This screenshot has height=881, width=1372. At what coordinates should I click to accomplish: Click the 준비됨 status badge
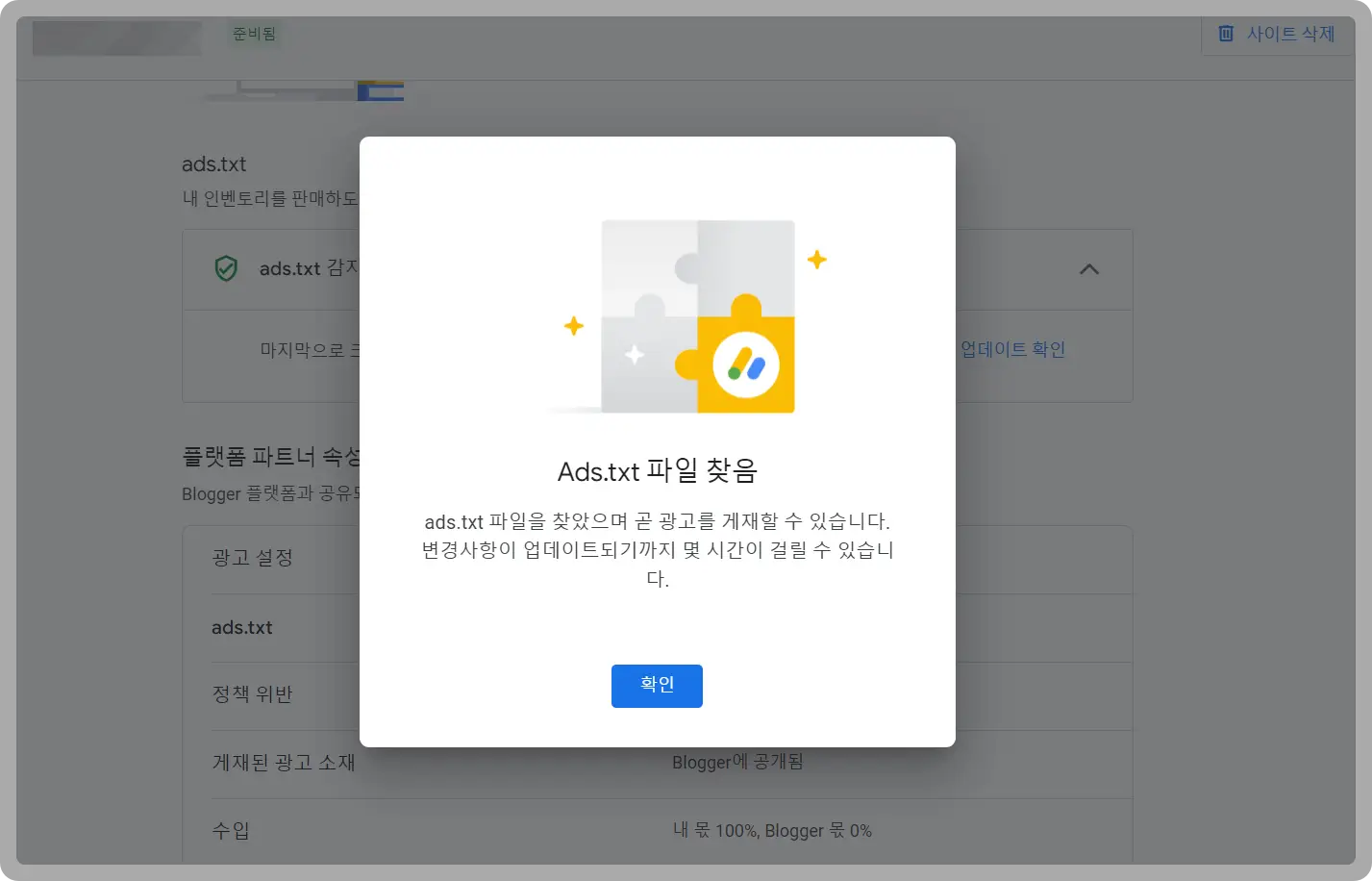coord(254,34)
